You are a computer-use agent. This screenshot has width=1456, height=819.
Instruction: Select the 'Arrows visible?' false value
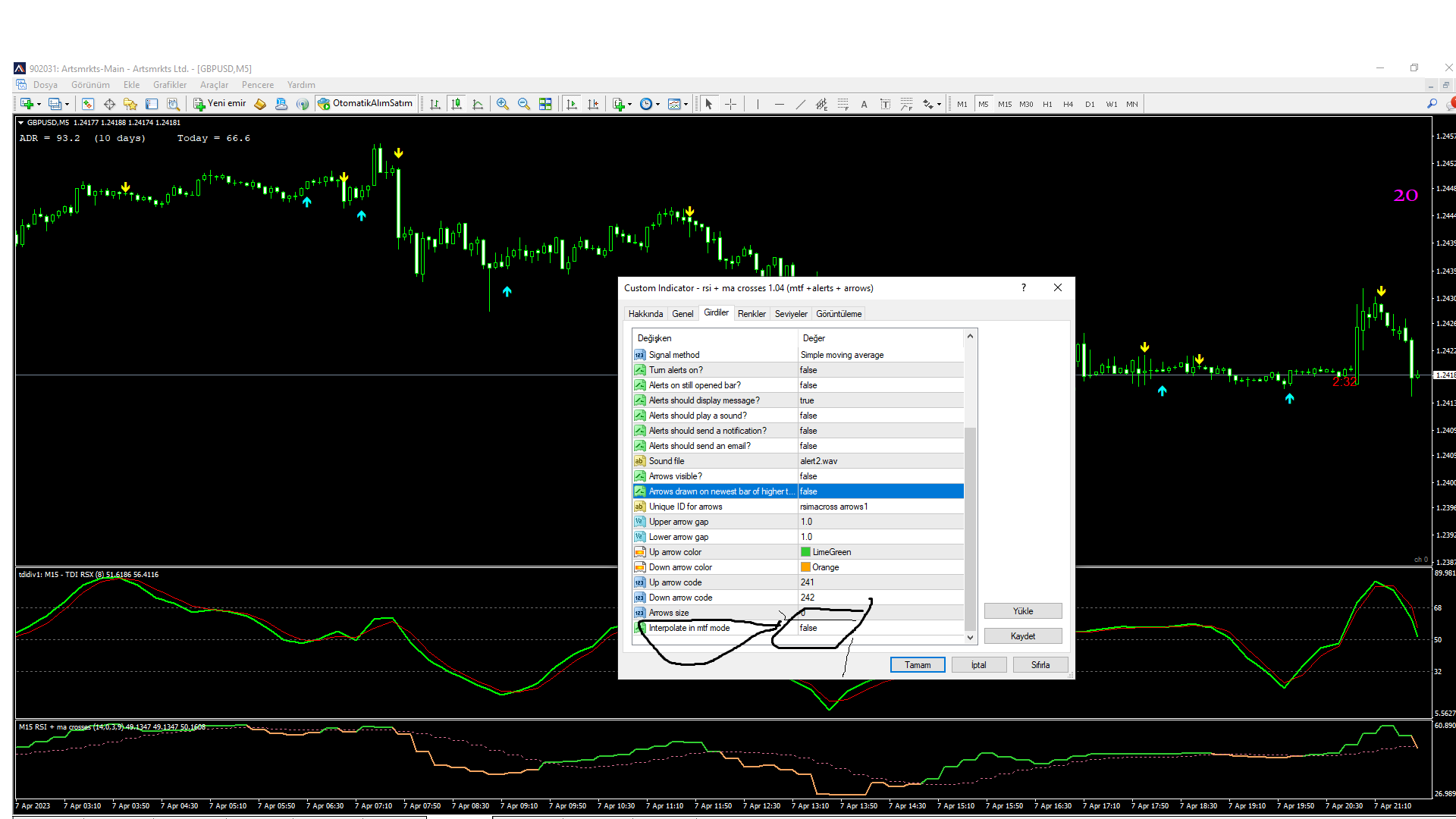[808, 476]
